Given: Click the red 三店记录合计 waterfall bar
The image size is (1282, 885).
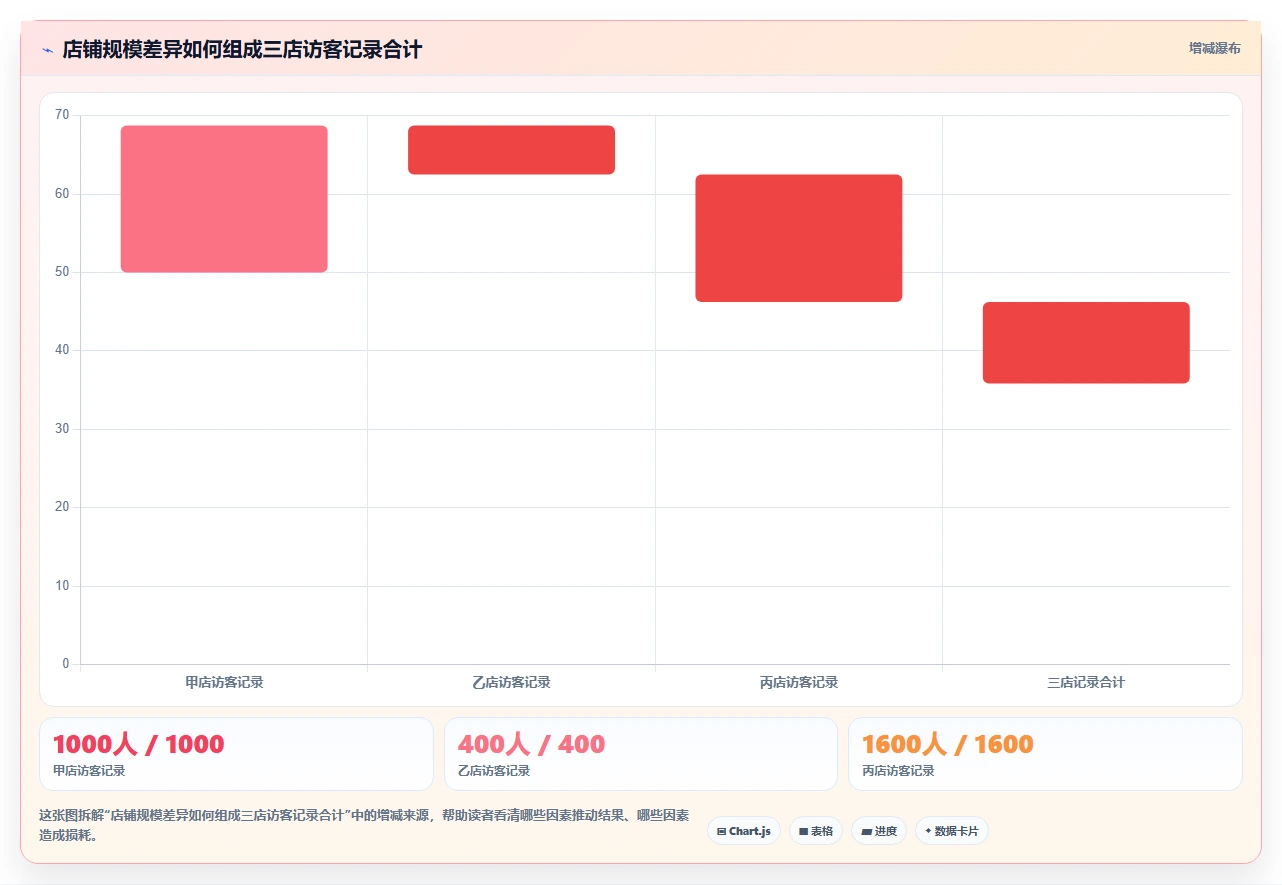Looking at the screenshot, I should click(1086, 343).
